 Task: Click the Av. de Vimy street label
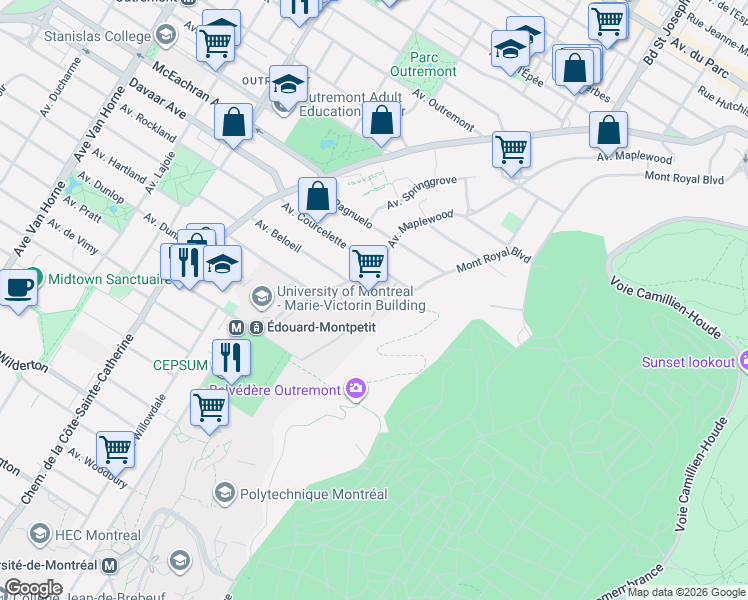coord(73,237)
